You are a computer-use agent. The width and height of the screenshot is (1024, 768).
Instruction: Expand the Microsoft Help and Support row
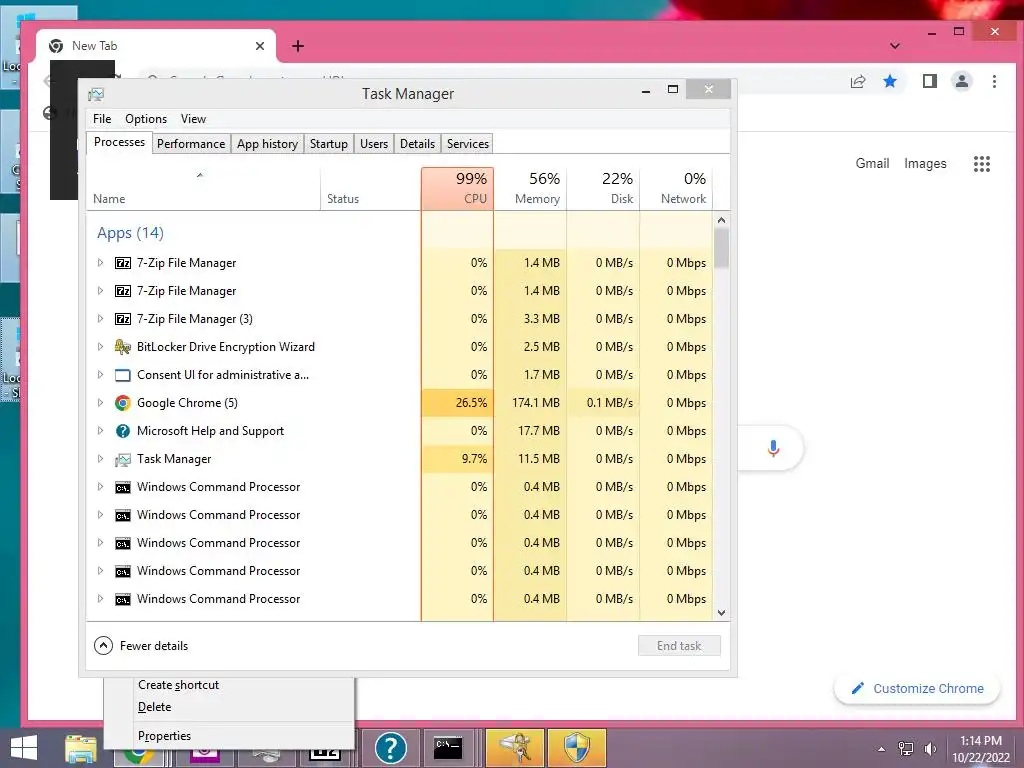pyautogui.click(x=100, y=431)
